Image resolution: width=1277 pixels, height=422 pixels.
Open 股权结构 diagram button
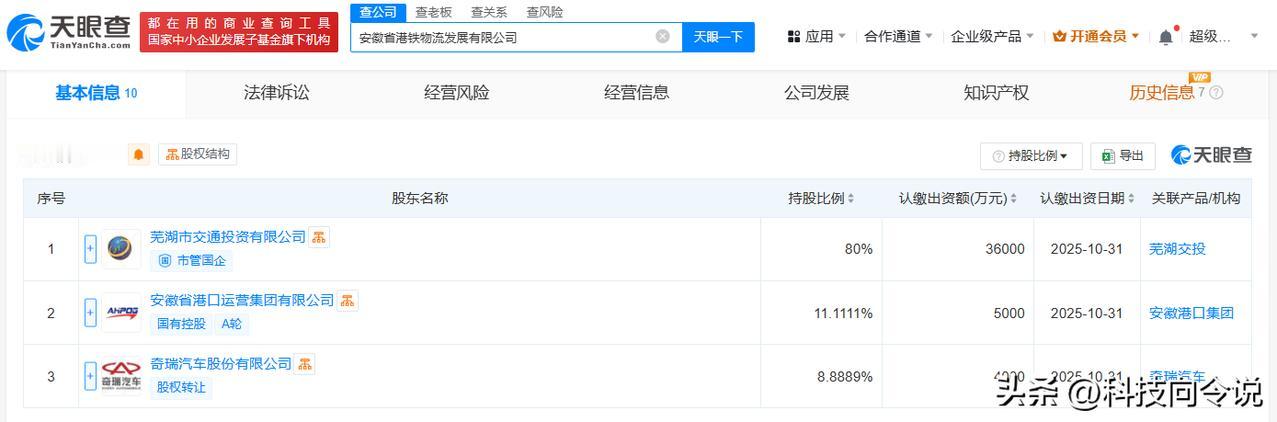pyautogui.click(x=197, y=154)
